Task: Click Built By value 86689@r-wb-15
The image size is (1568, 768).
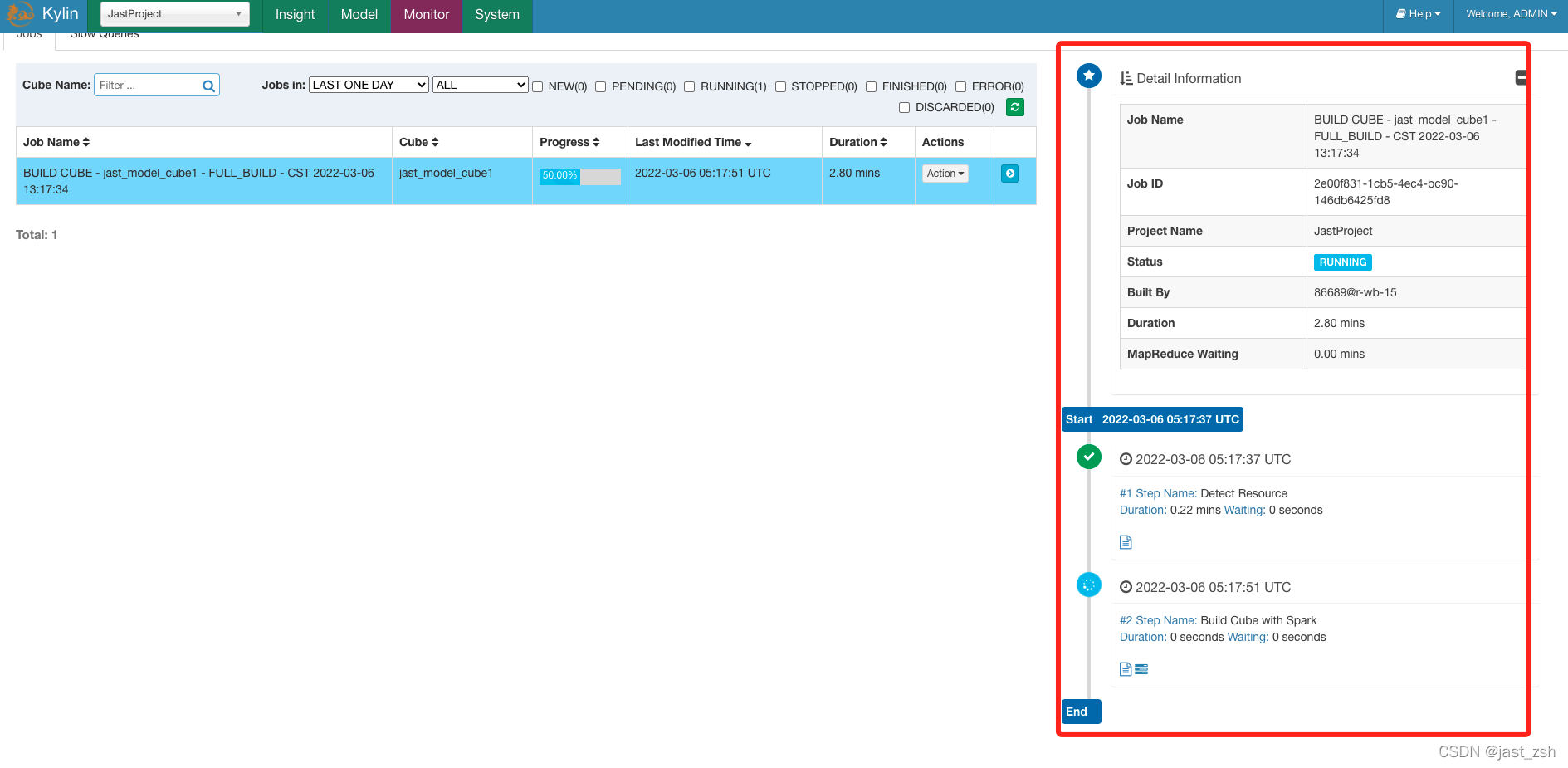Action: pyautogui.click(x=1356, y=292)
